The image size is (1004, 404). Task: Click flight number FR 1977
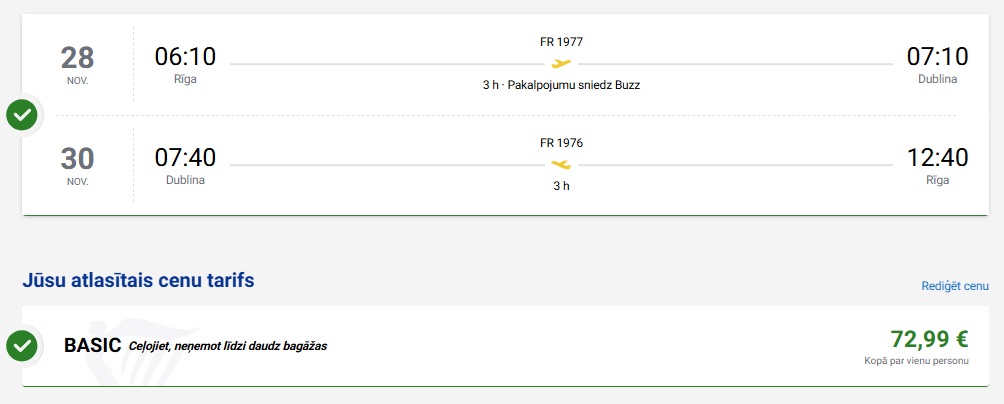561,42
